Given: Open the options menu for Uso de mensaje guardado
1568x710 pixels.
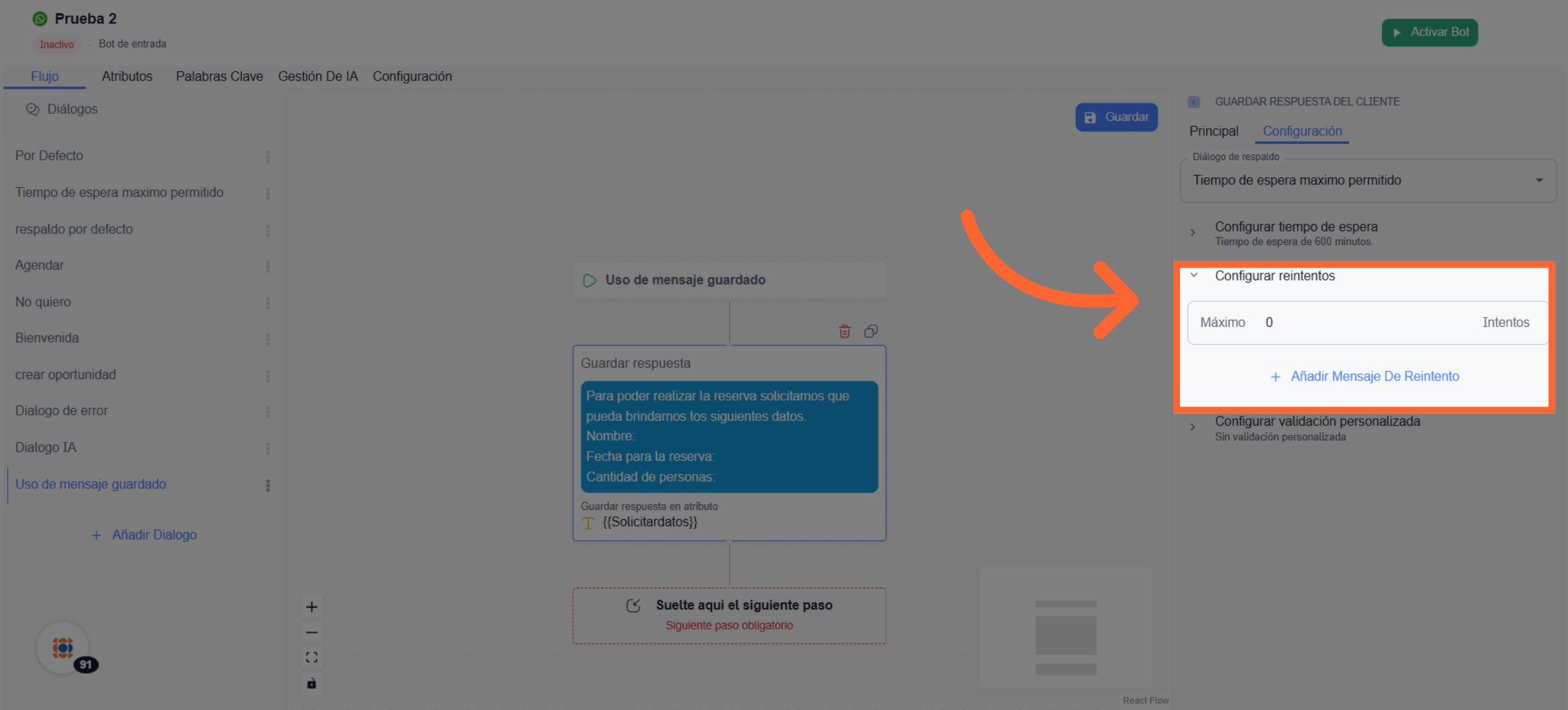Looking at the screenshot, I should (268, 485).
